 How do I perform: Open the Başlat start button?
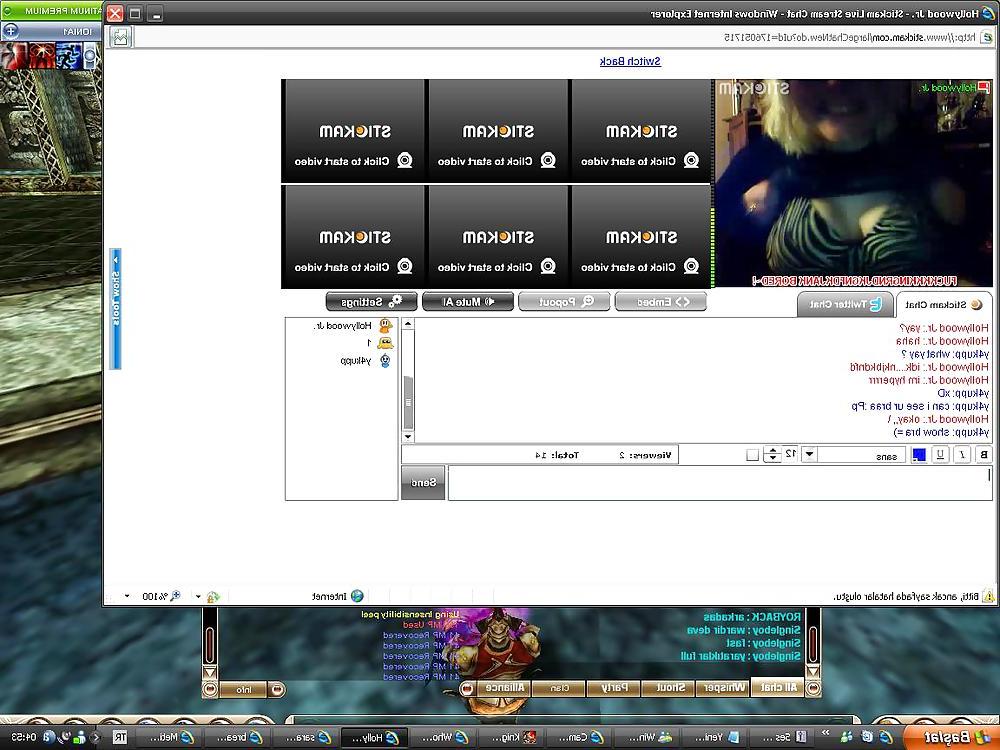951,737
